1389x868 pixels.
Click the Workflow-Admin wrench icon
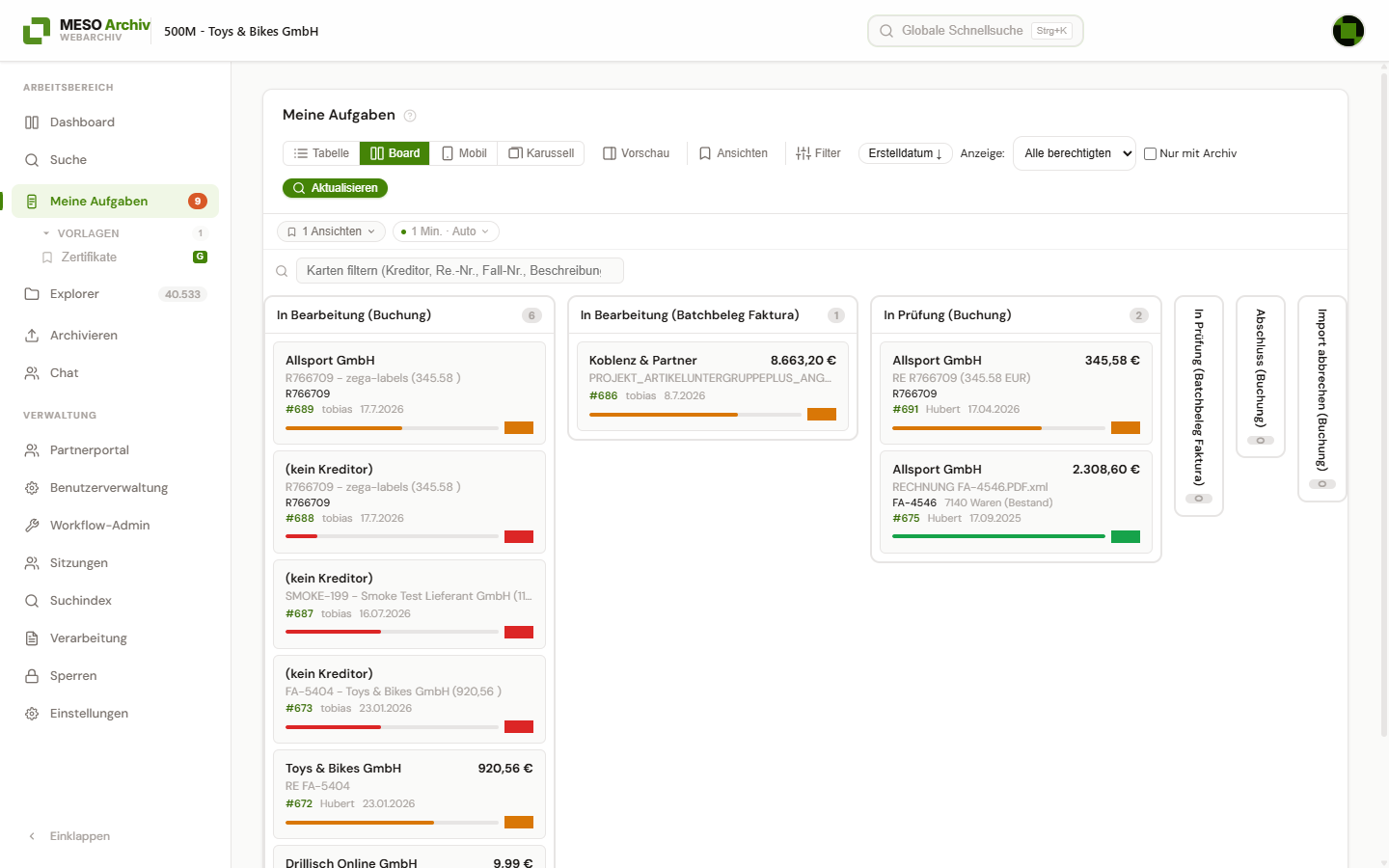click(32, 526)
